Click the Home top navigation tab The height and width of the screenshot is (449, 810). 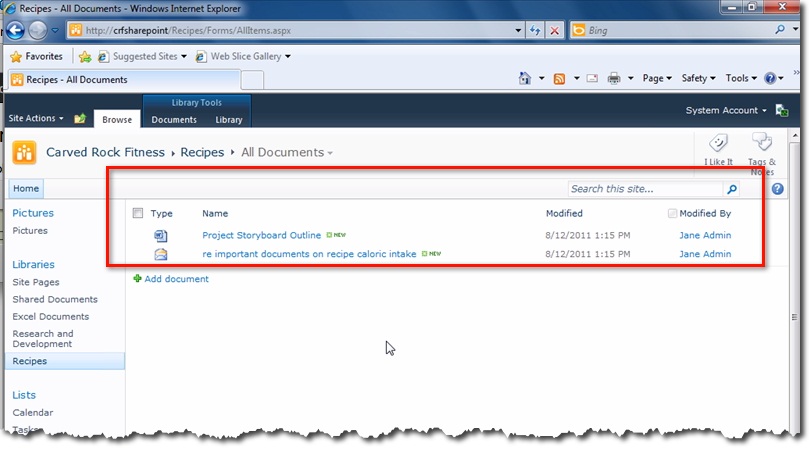point(26,189)
